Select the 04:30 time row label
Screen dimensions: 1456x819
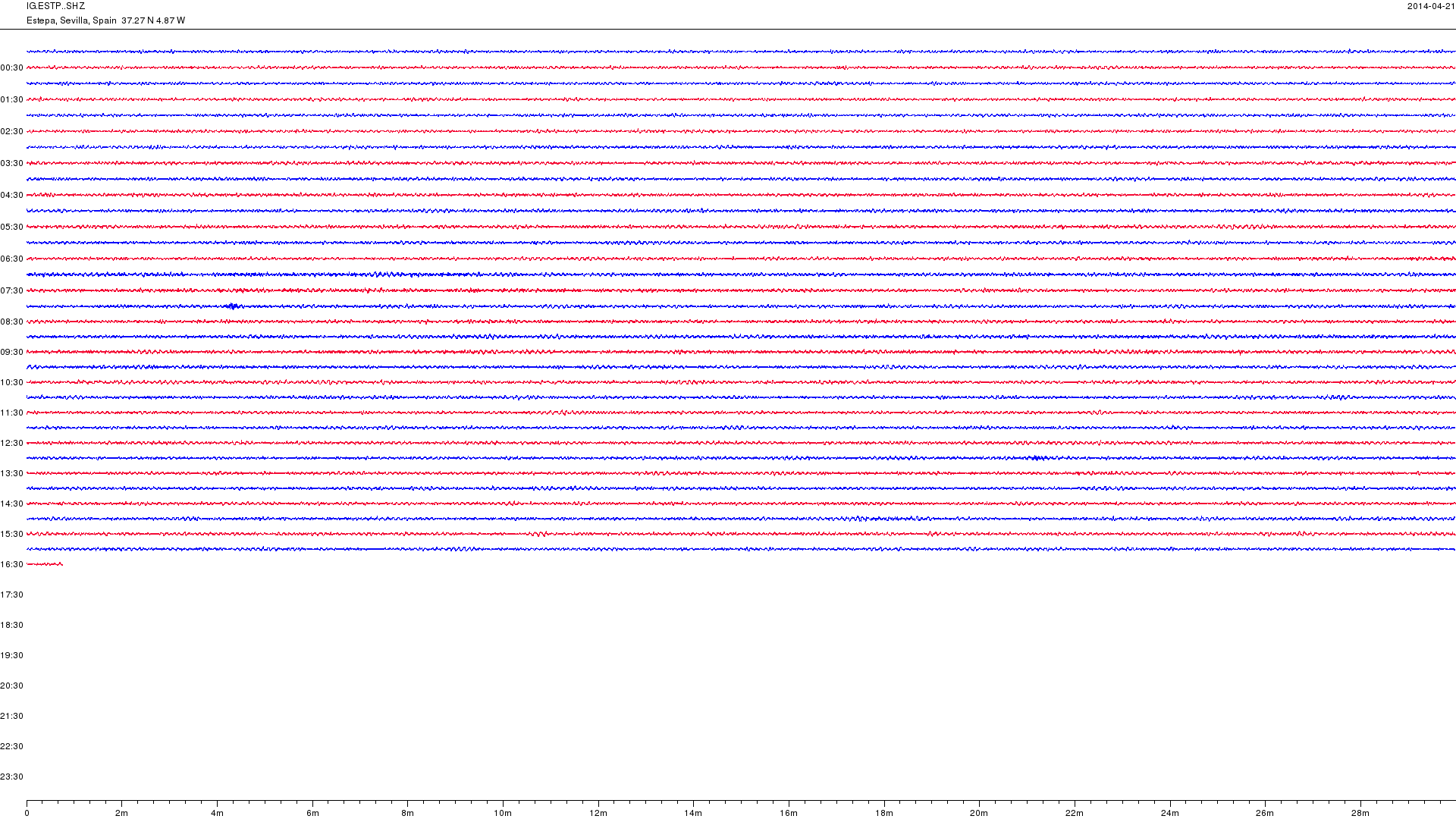12,195
